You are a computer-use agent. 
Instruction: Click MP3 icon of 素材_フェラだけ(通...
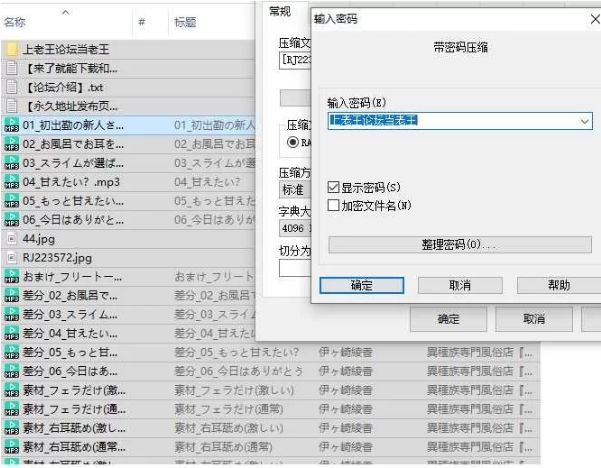point(11,409)
